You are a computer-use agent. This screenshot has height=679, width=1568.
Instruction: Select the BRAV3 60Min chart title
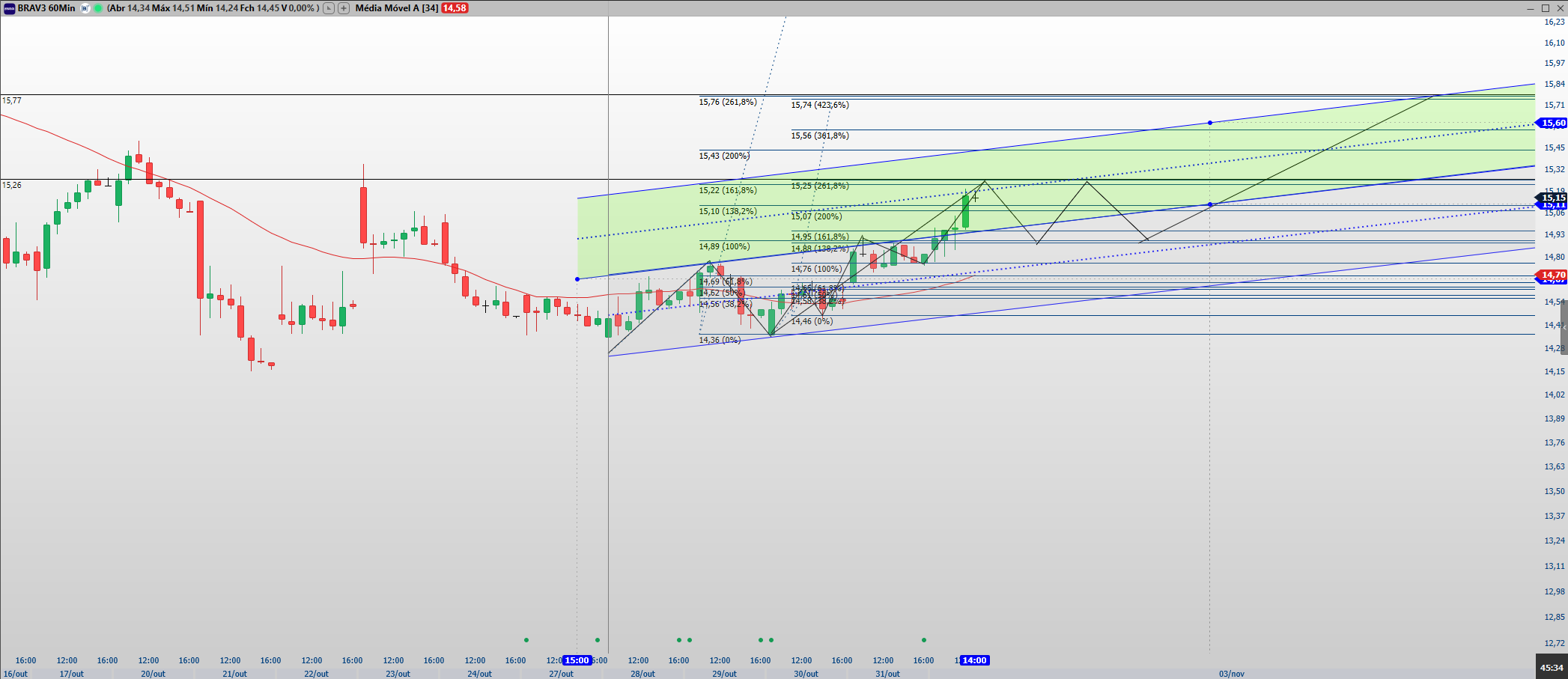pos(46,8)
